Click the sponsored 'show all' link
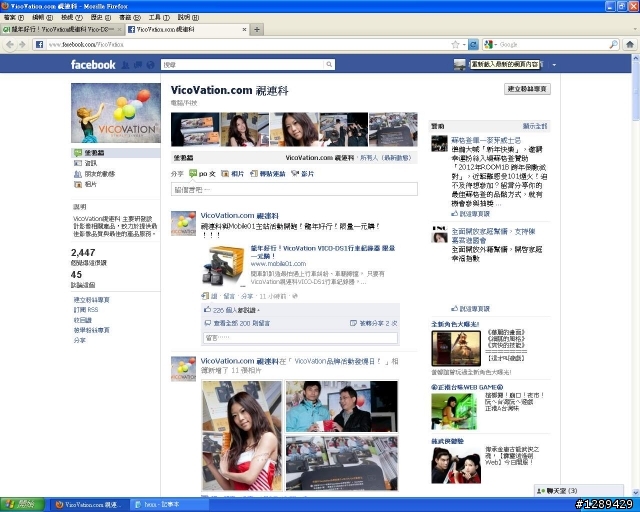The image size is (640, 512). point(535,127)
